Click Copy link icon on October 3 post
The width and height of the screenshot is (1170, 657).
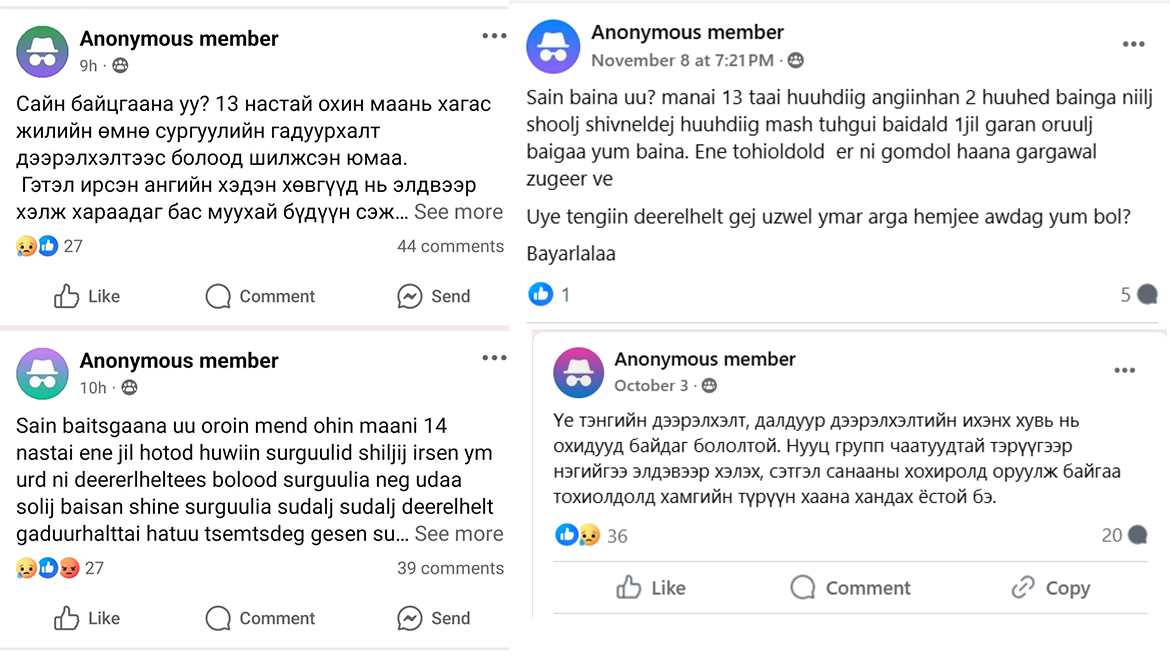1022,587
